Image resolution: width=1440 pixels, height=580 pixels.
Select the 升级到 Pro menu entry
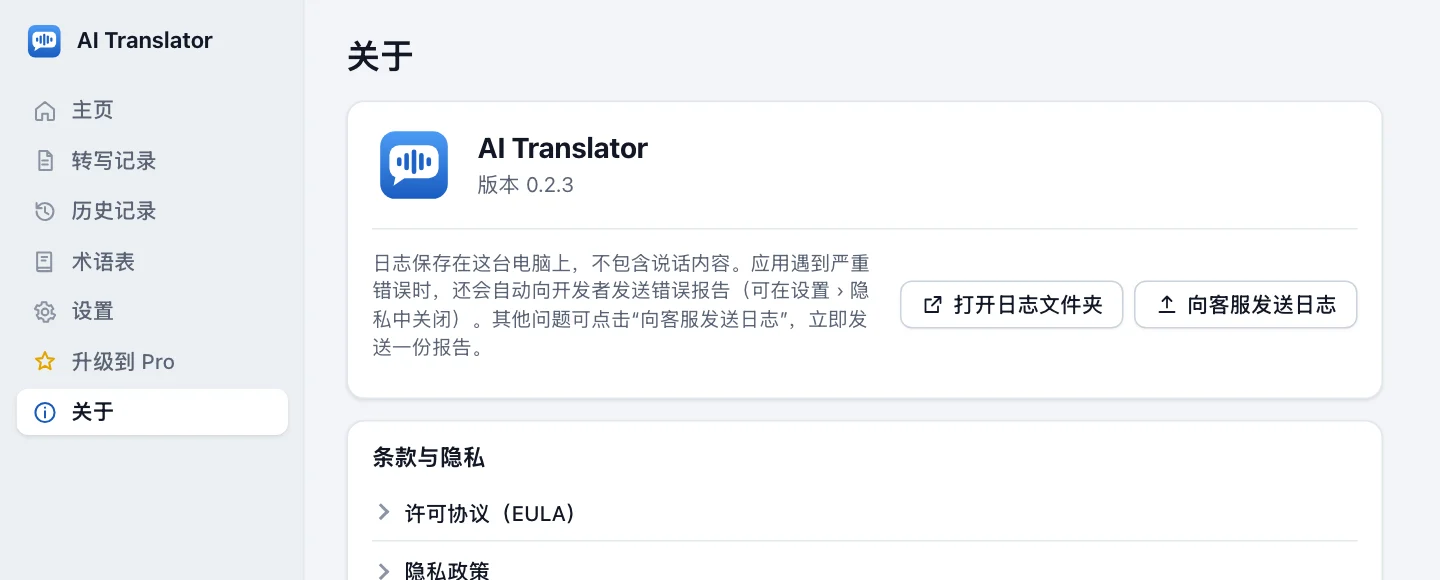152,362
